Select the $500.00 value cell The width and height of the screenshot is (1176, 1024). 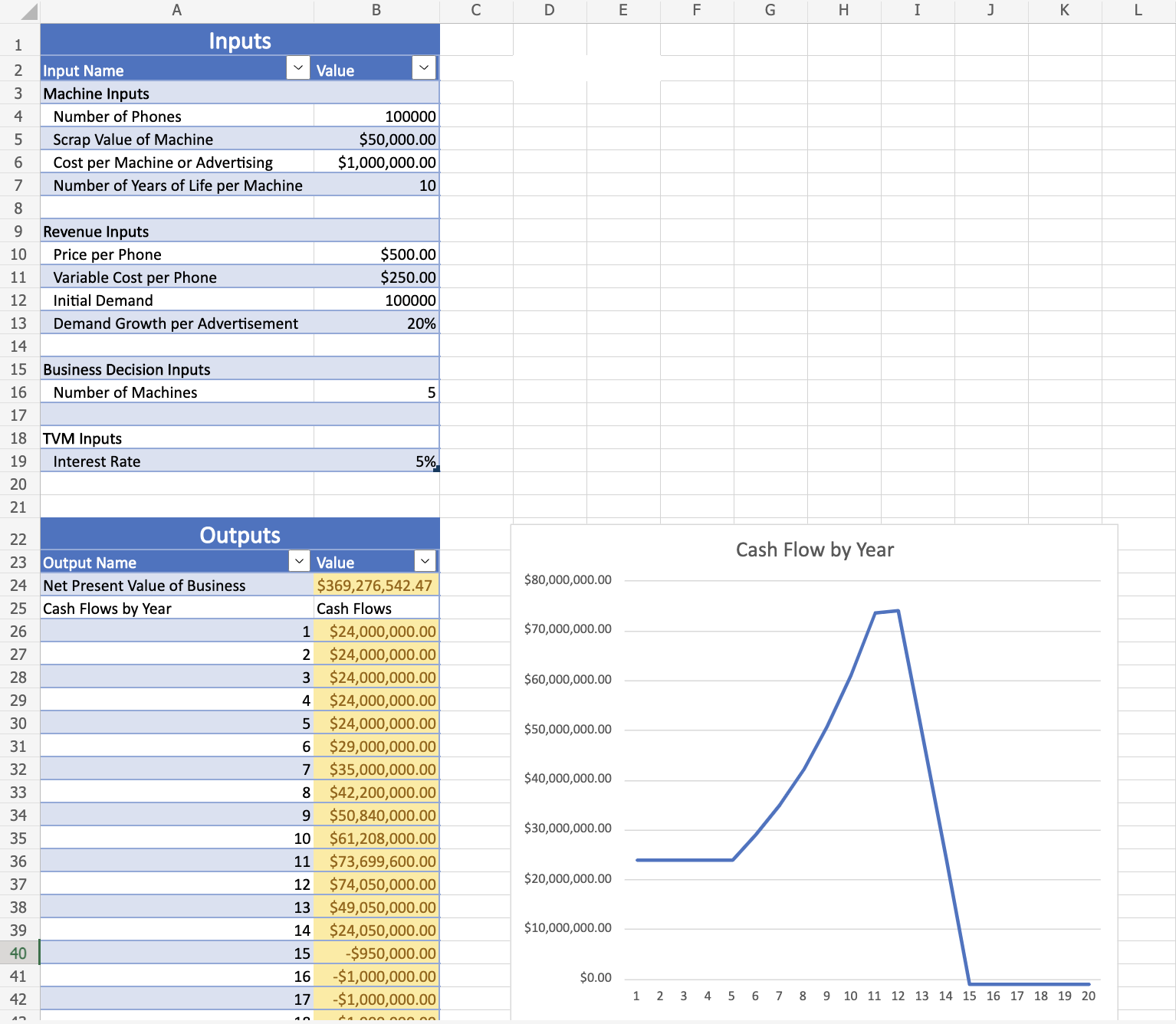click(376, 254)
